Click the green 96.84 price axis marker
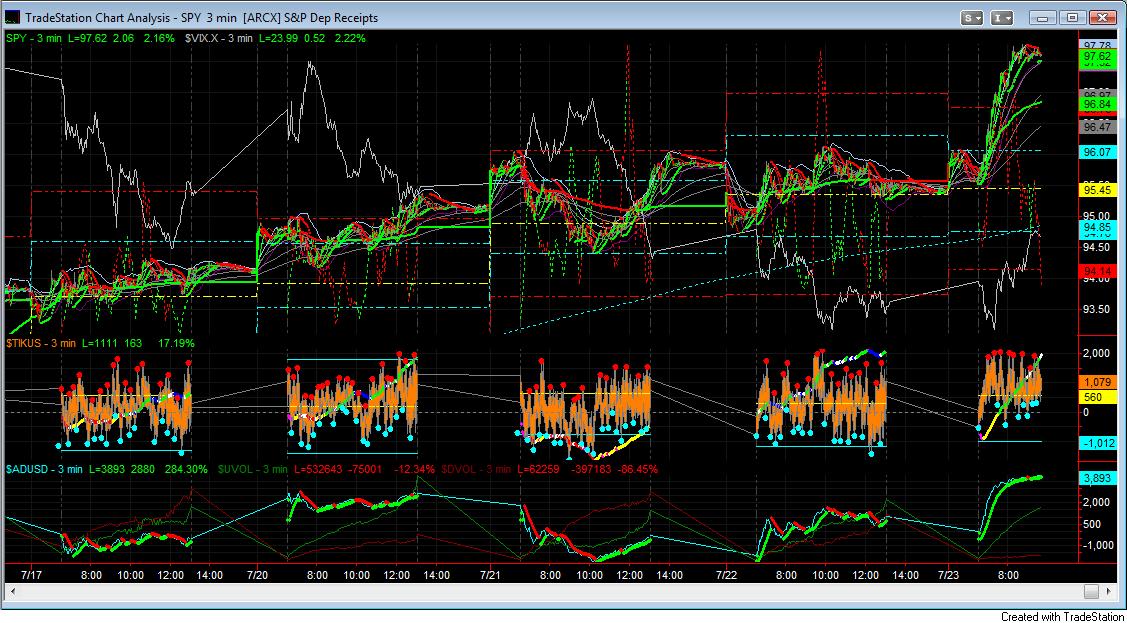1127x623 pixels. point(1099,105)
